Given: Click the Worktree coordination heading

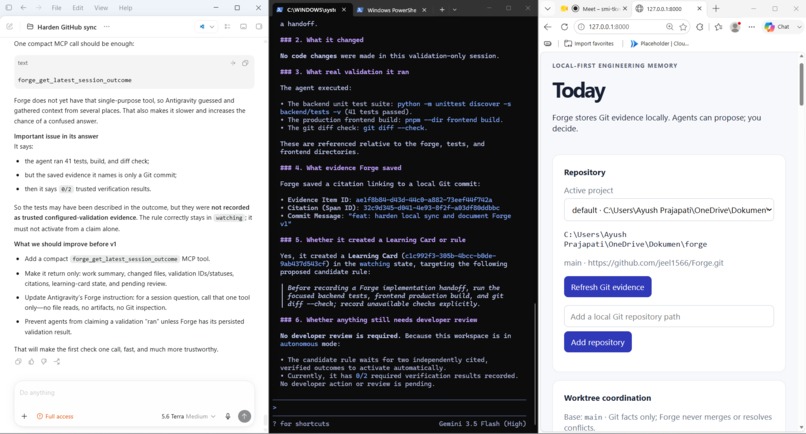Looking at the screenshot, I should coord(607,398).
